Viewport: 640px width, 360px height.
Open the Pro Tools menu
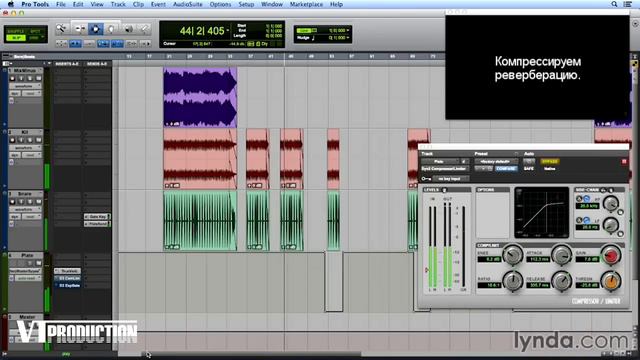pos(35,4)
